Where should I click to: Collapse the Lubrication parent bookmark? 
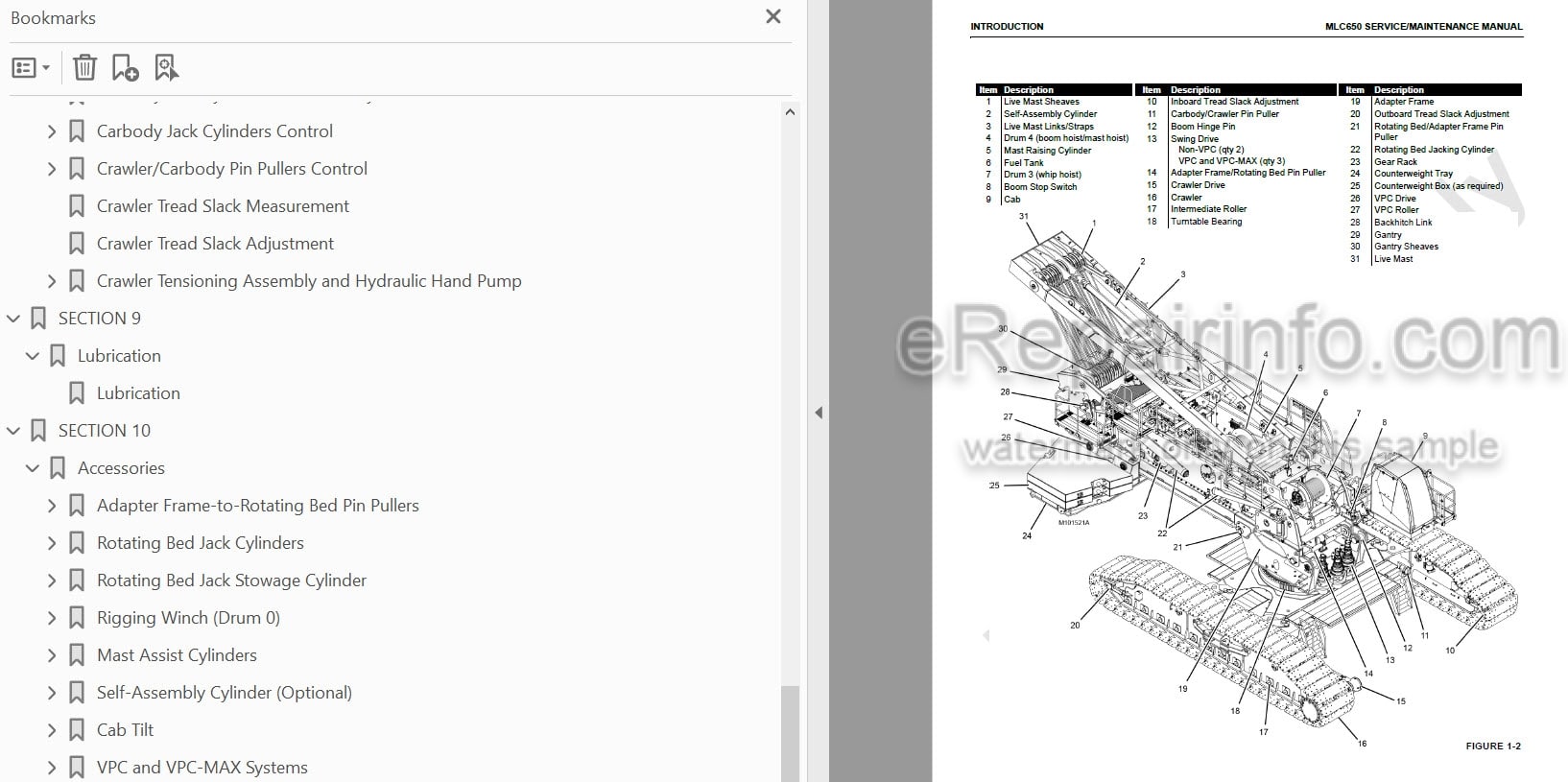[x=33, y=356]
